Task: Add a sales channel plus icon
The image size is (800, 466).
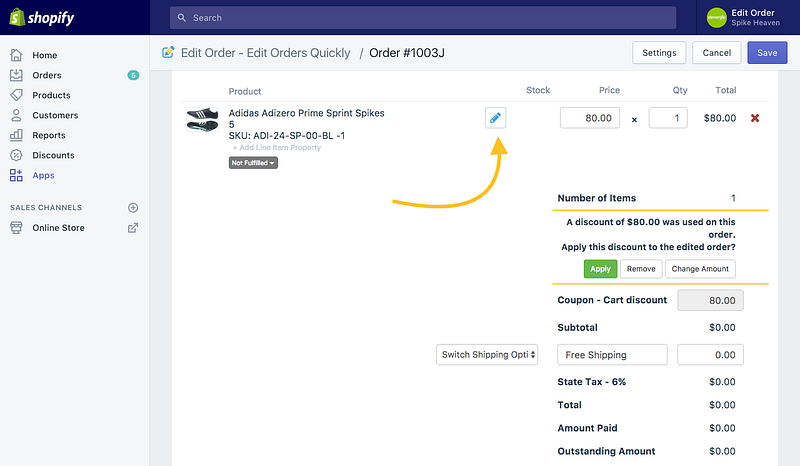Action: tap(133, 208)
